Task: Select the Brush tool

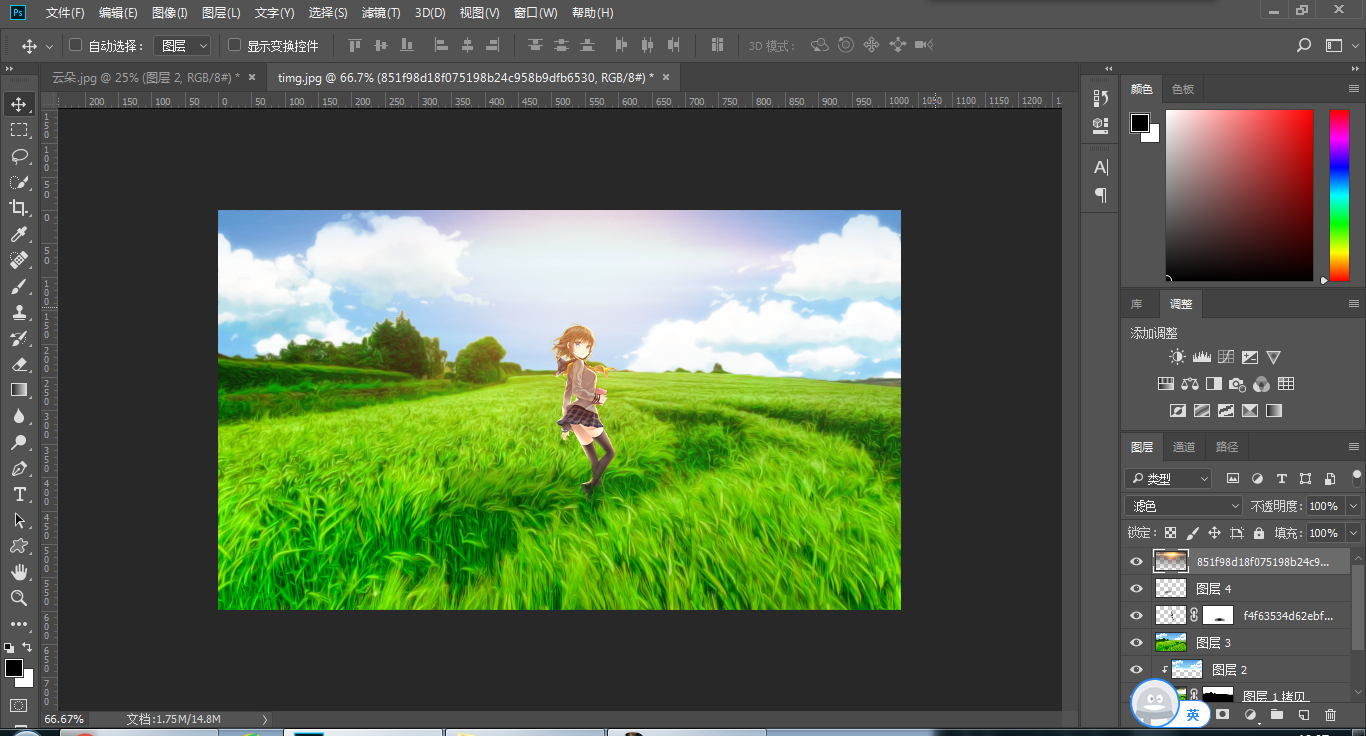Action: point(19,286)
